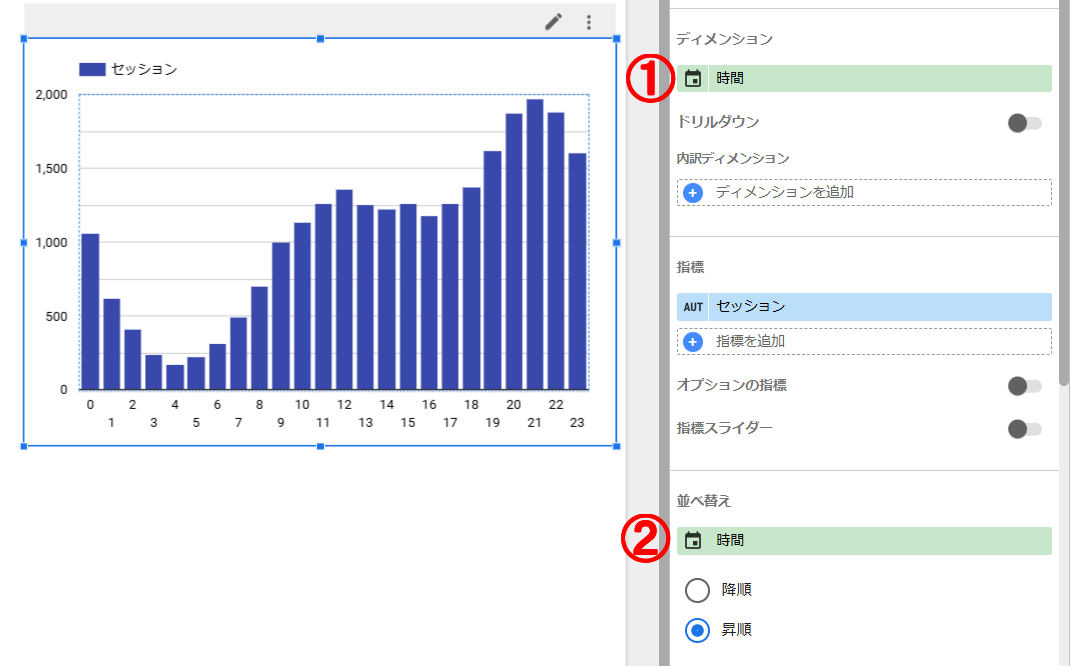Turn on the オプションの指標 switch
Screen dimensions: 1082x666
pos(1024,386)
